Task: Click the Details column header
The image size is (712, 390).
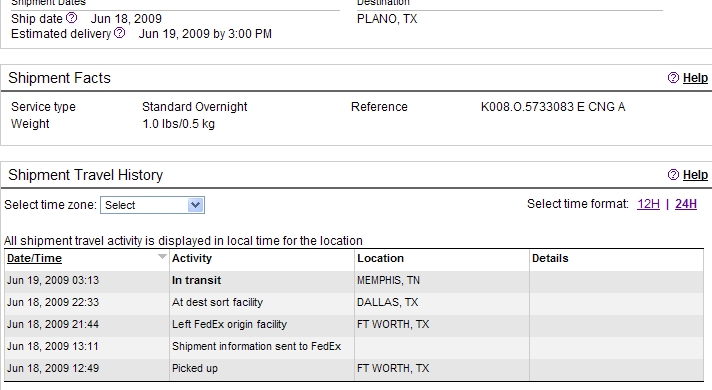Action: tap(550, 258)
